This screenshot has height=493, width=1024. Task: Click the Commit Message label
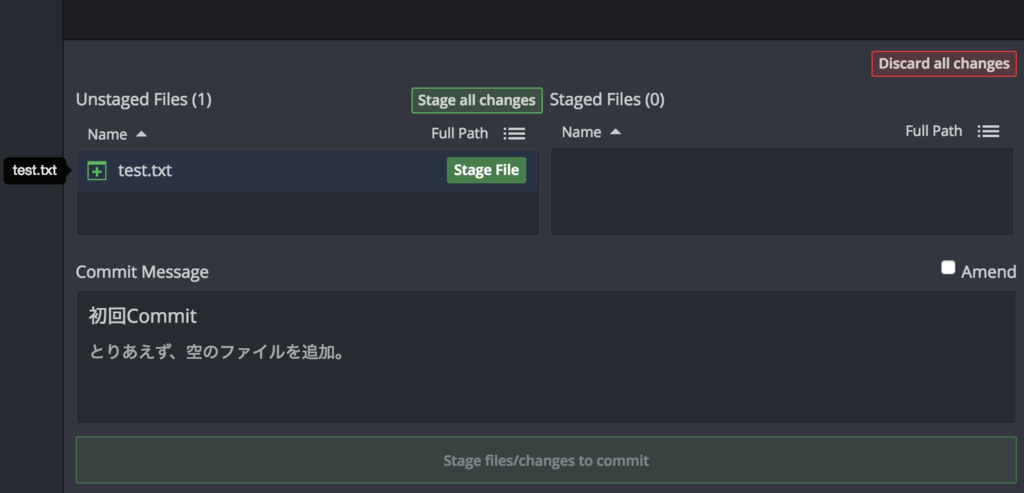click(142, 272)
